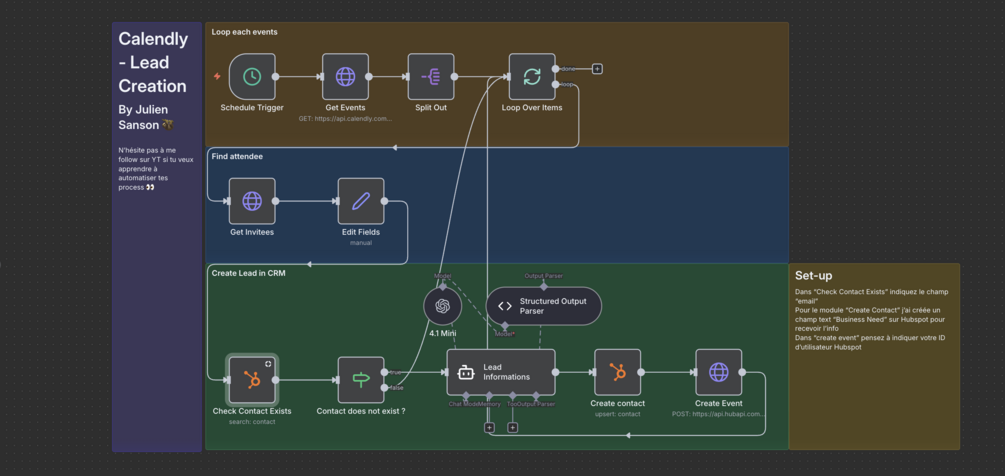Click the Edit Fields manual subtitle
The image size is (1005, 476).
(361, 243)
